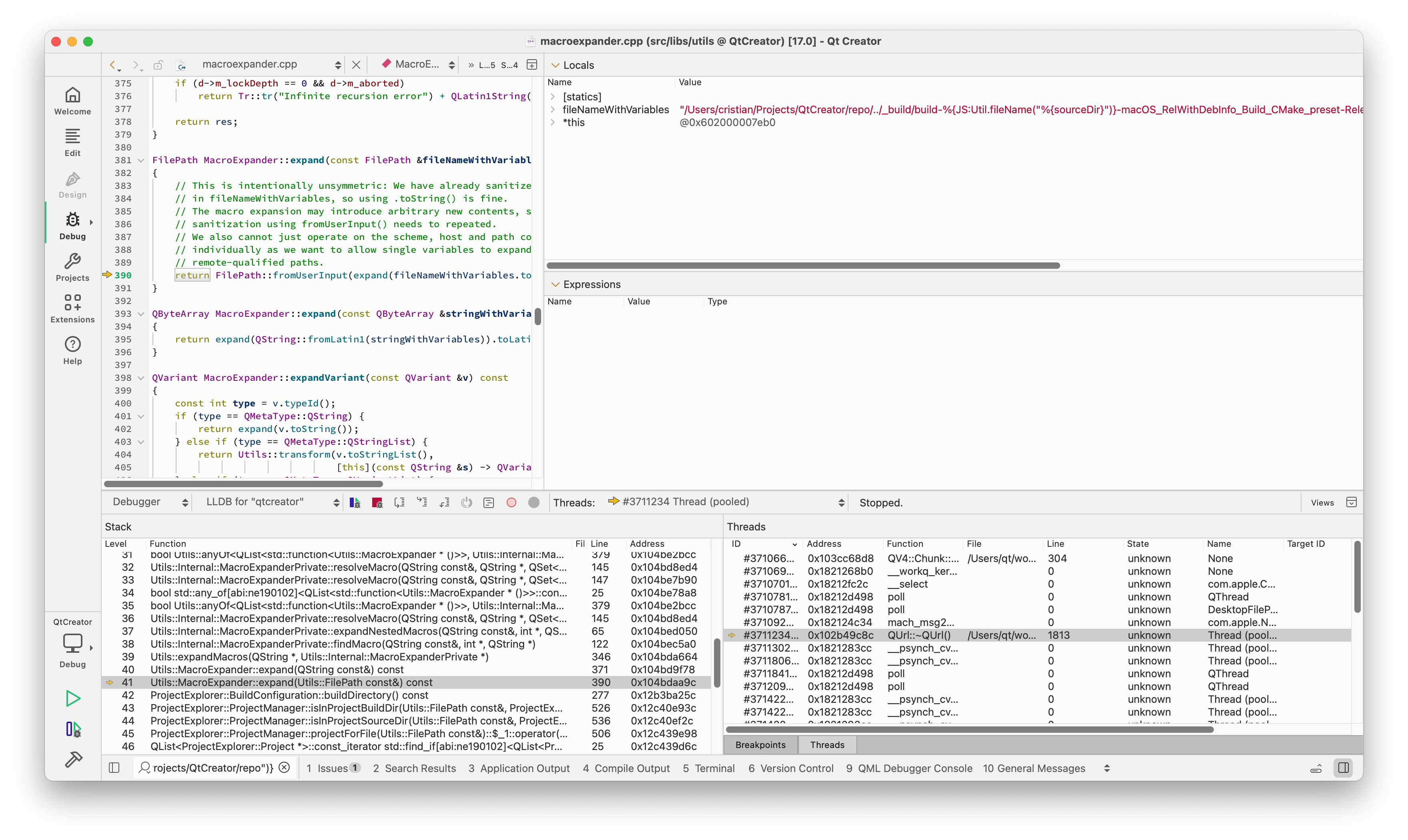The height and width of the screenshot is (840, 1408).
Task: Open the Projects mode
Action: pyautogui.click(x=72, y=268)
